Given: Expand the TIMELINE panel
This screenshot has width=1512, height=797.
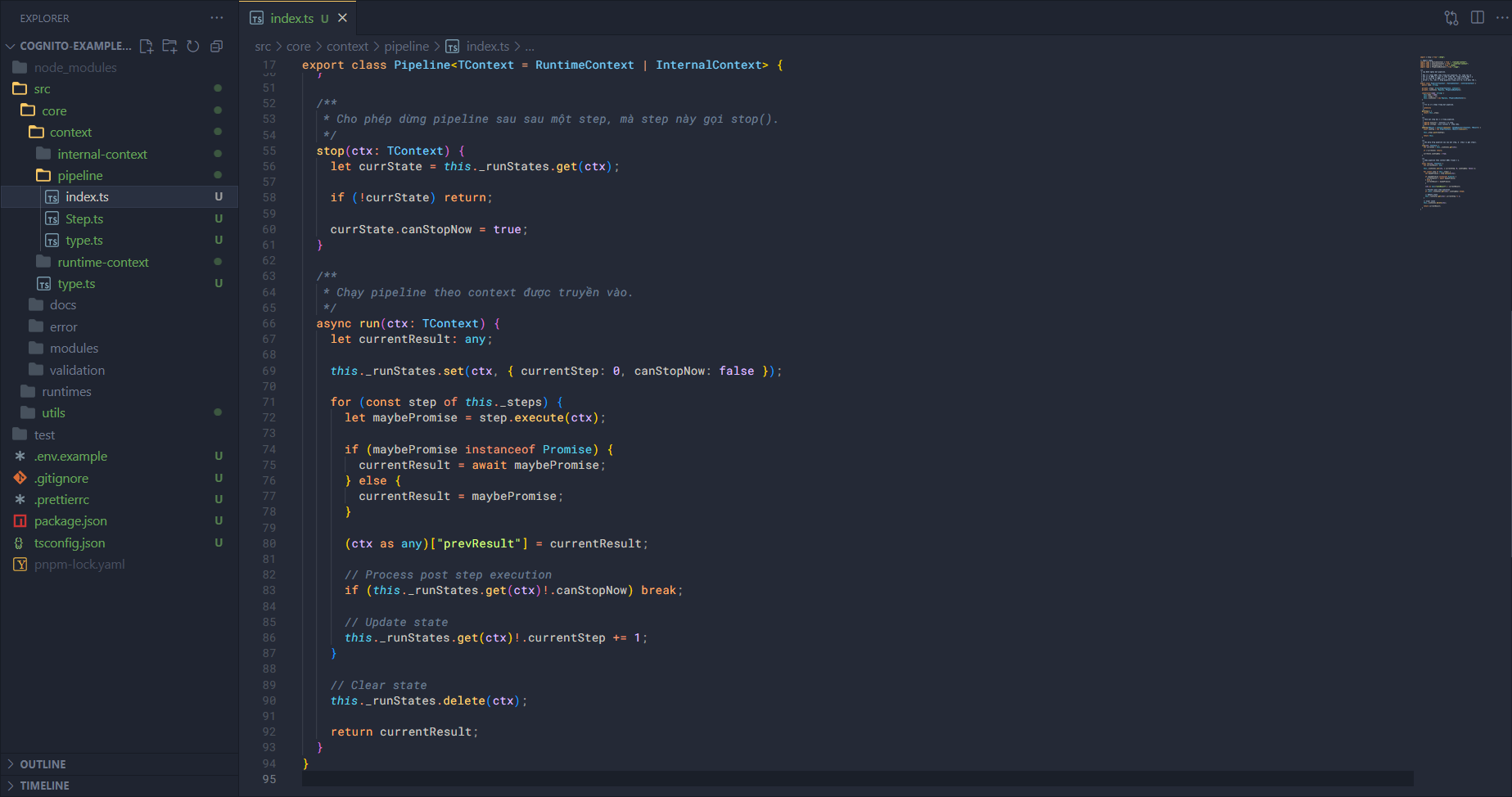Looking at the screenshot, I should (x=44, y=786).
